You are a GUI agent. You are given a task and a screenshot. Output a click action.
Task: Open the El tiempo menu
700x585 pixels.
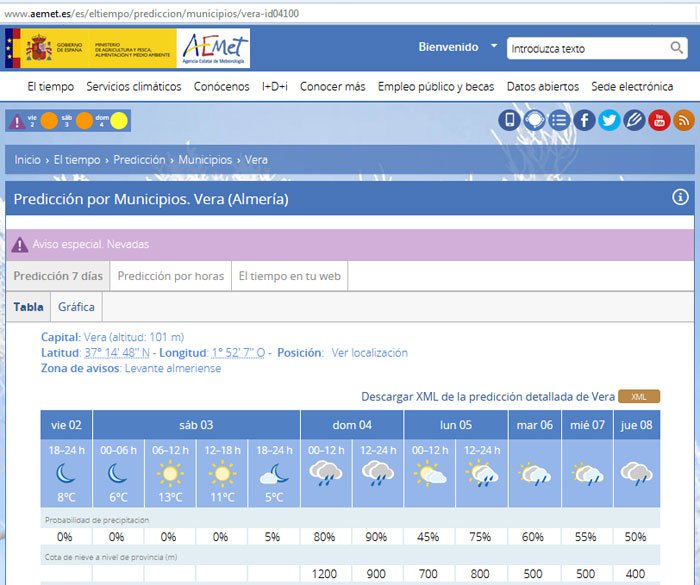point(50,87)
